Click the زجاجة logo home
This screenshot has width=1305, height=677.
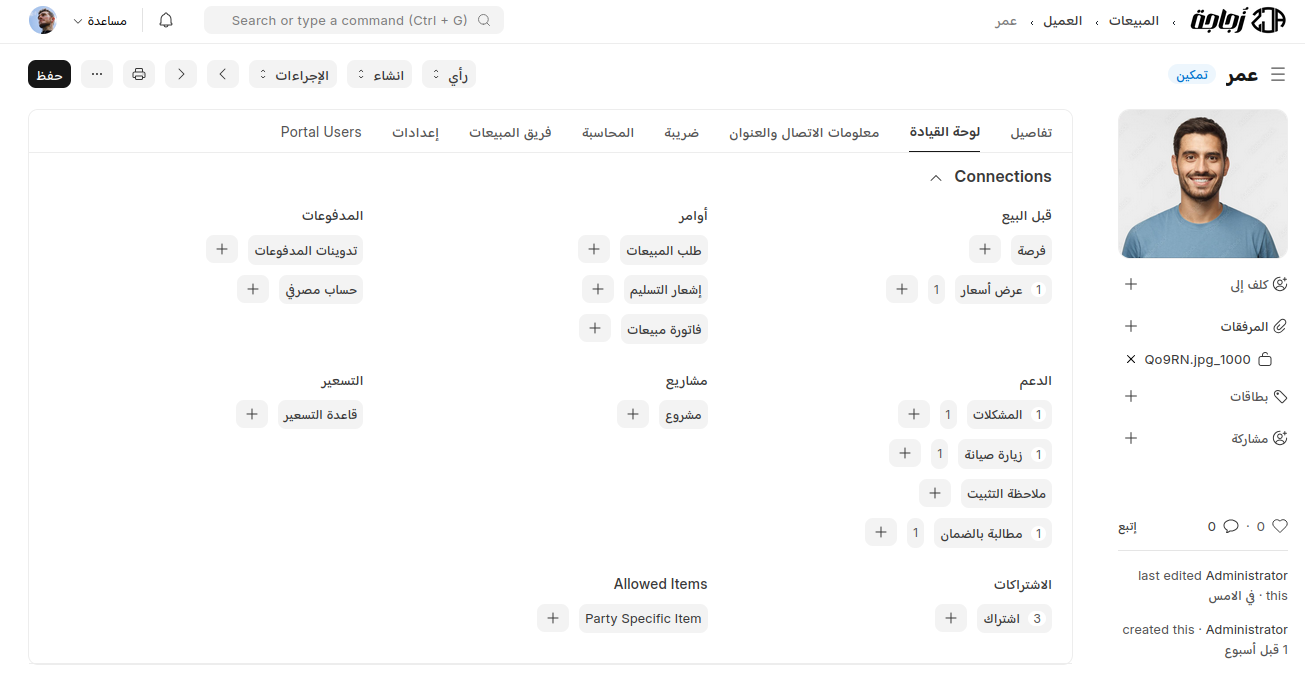point(1238,20)
